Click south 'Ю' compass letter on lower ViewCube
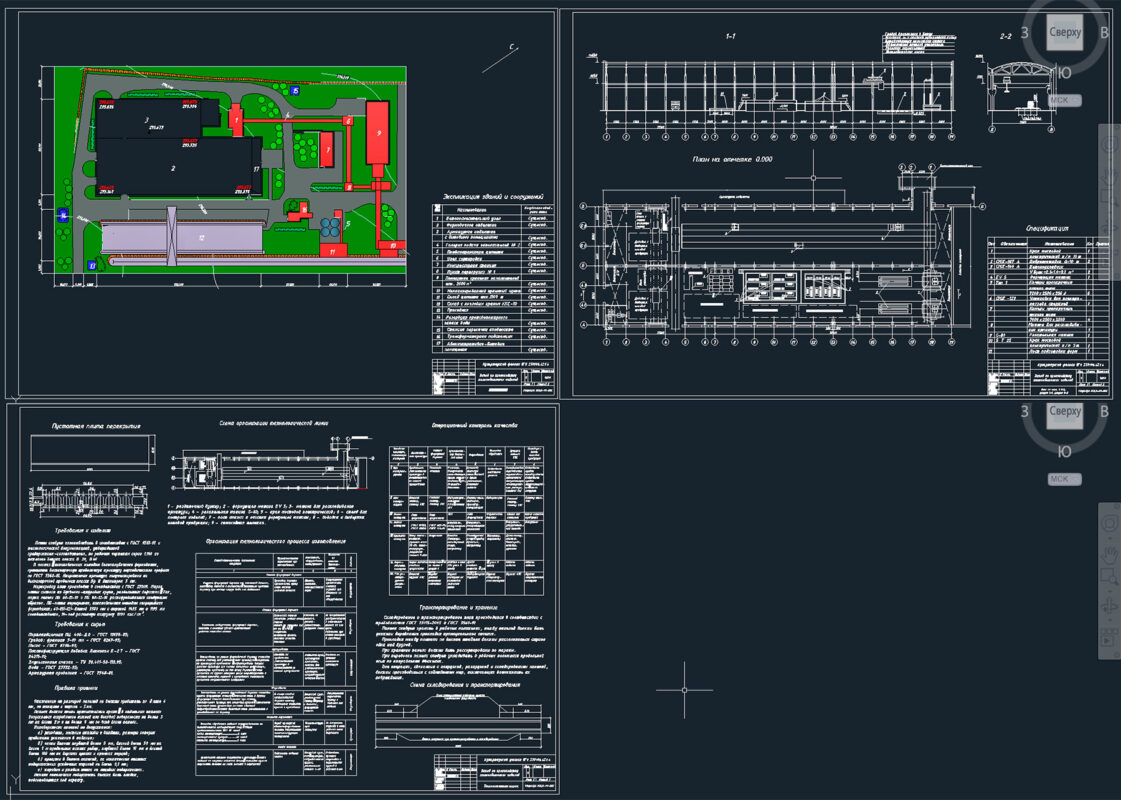Viewport: 1121px width, 800px height. tap(1065, 451)
